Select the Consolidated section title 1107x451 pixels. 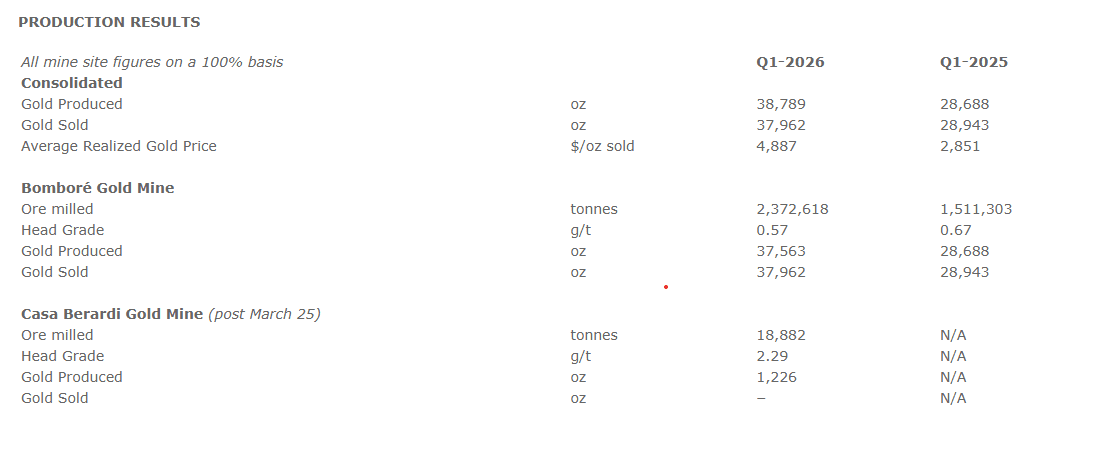72,83
